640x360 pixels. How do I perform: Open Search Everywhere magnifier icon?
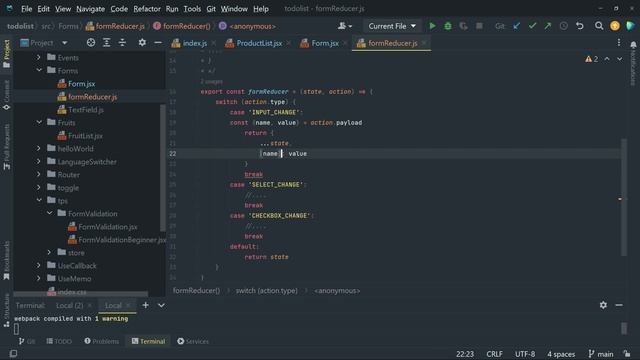599,26
